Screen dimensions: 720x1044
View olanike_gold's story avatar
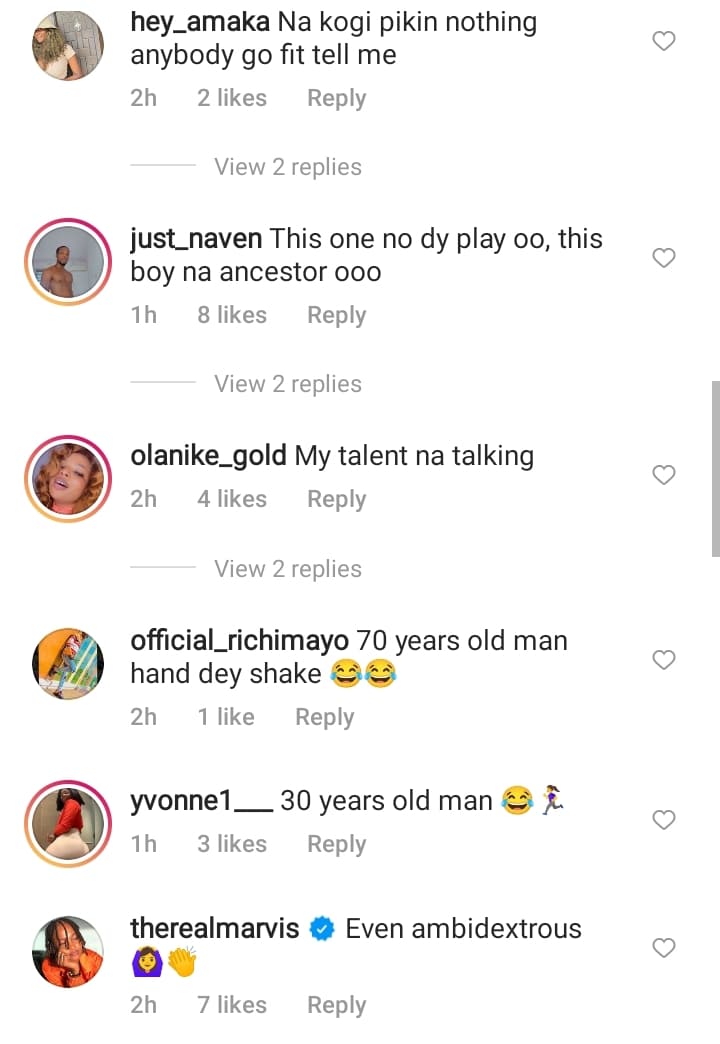tap(68, 479)
